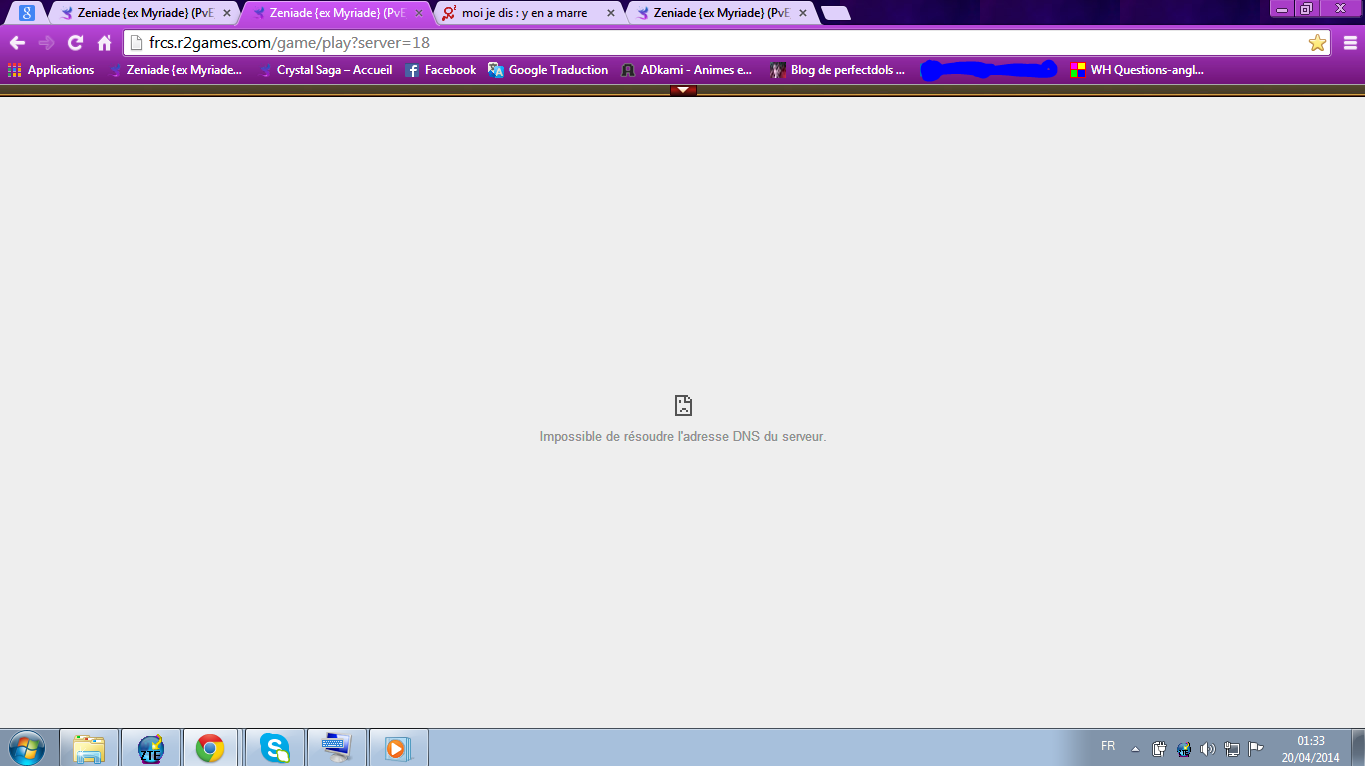This screenshot has width=1365, height=766.
Task: Expand the red arrow panel below bookmarks bar
Action: point(683,90)
